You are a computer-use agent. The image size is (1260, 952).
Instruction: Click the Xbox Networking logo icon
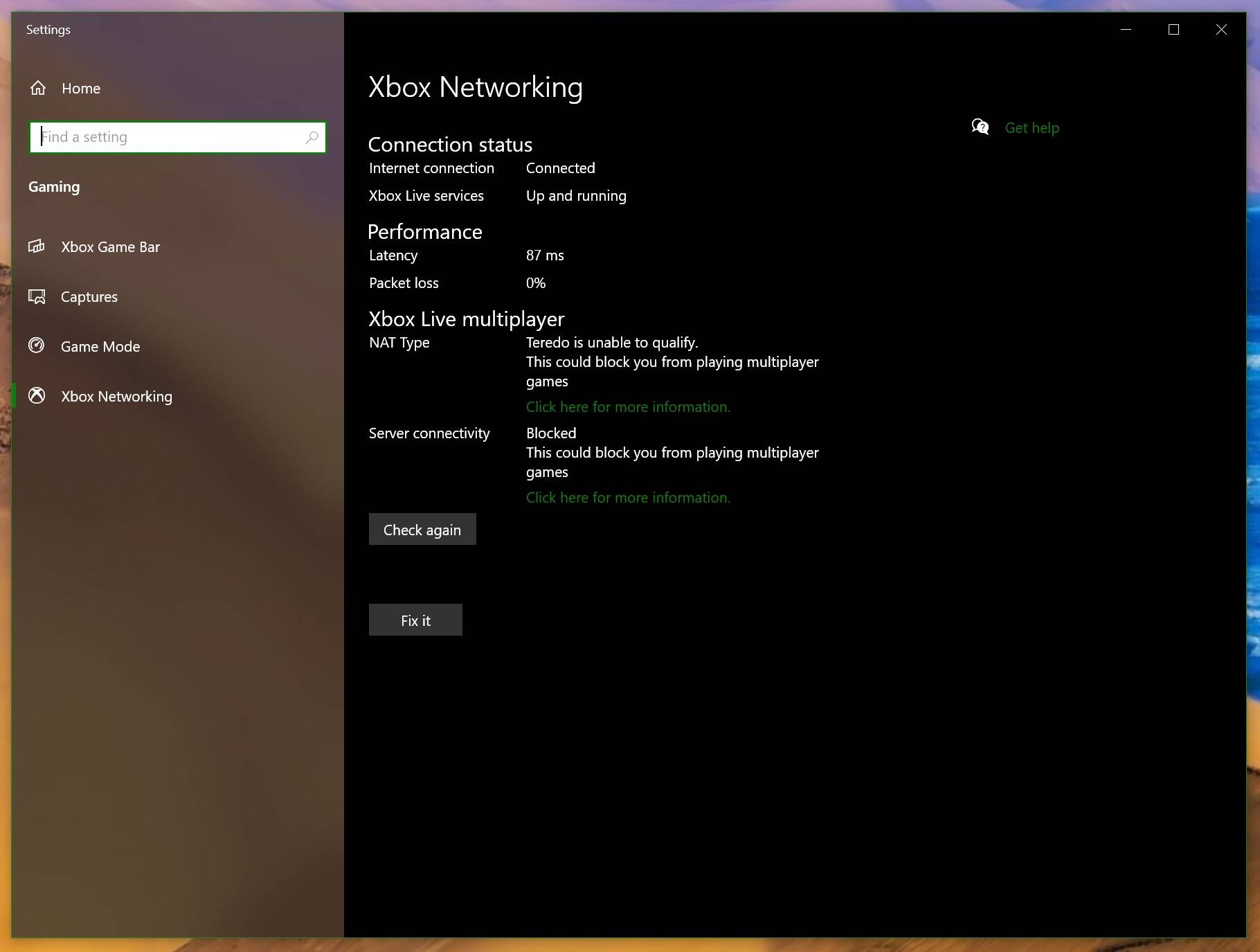(37, 395)
